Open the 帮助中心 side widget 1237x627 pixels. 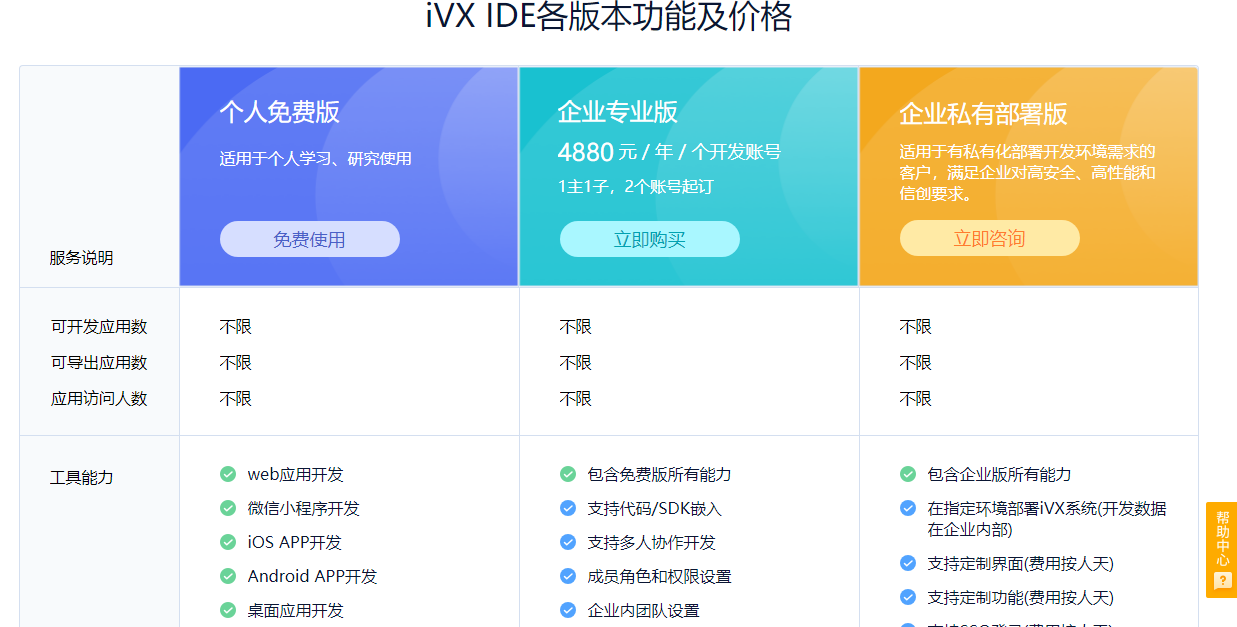pos(1221,550)
